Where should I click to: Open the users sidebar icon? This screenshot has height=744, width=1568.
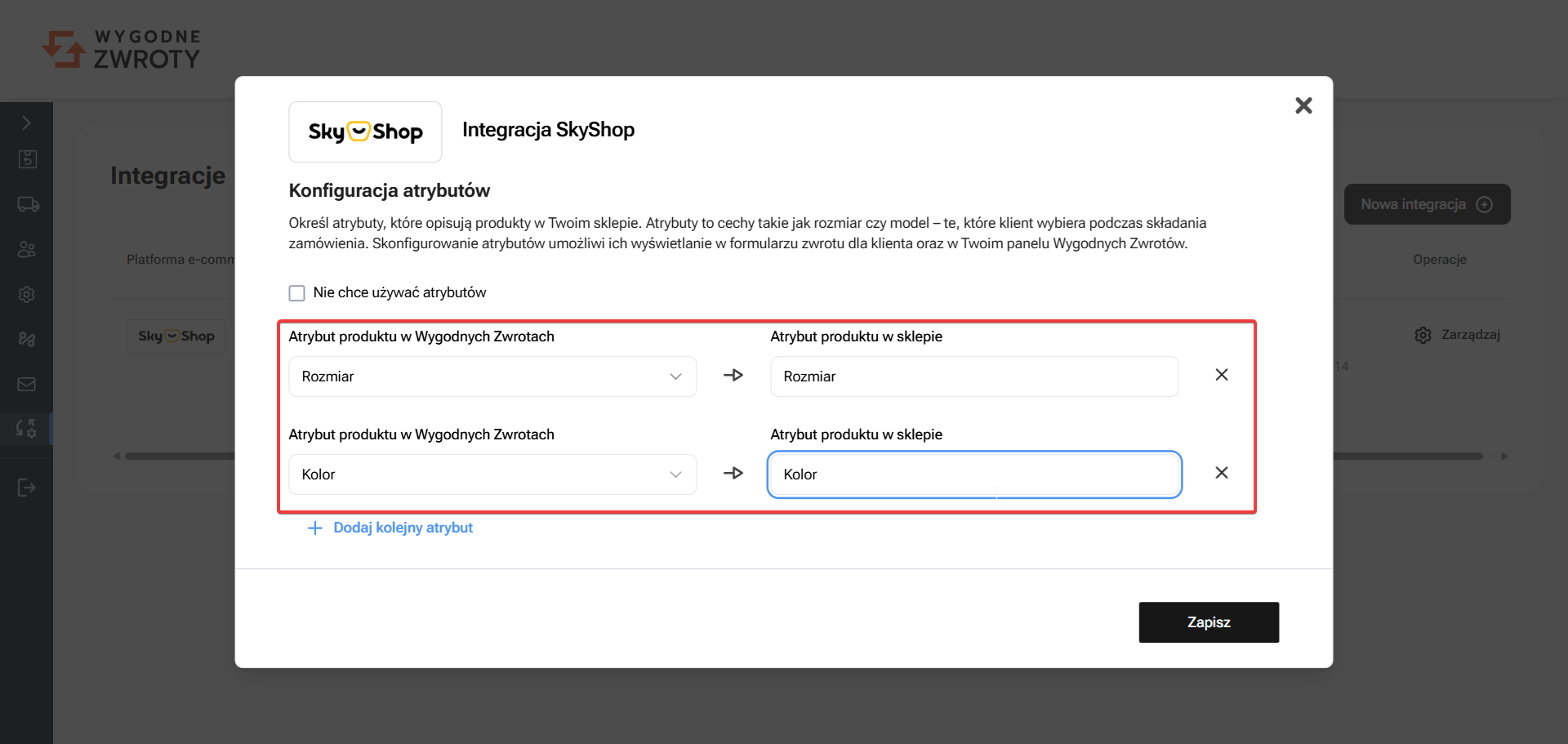point(27,249)
